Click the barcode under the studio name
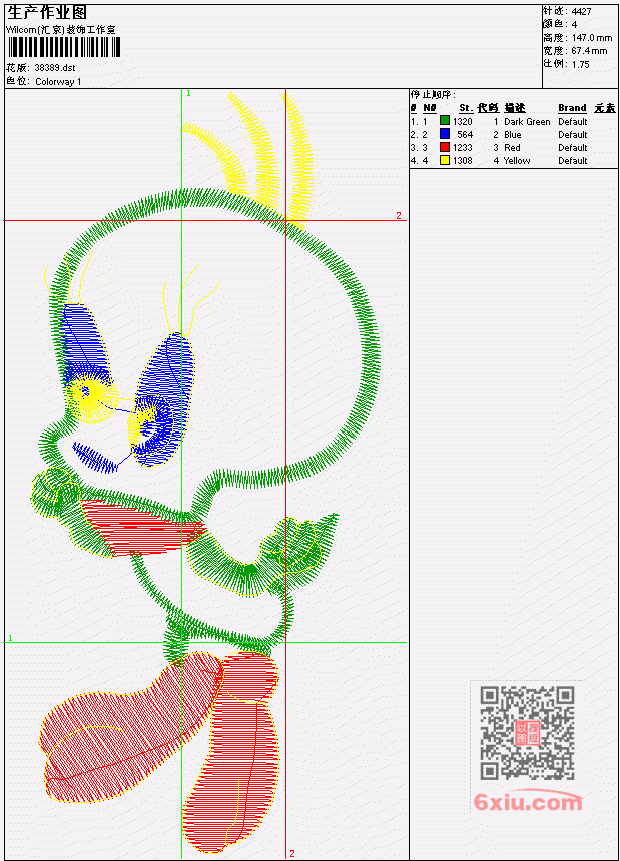Image resolution: width=620 pixels, height=861 pixels. tap(64, 47)
